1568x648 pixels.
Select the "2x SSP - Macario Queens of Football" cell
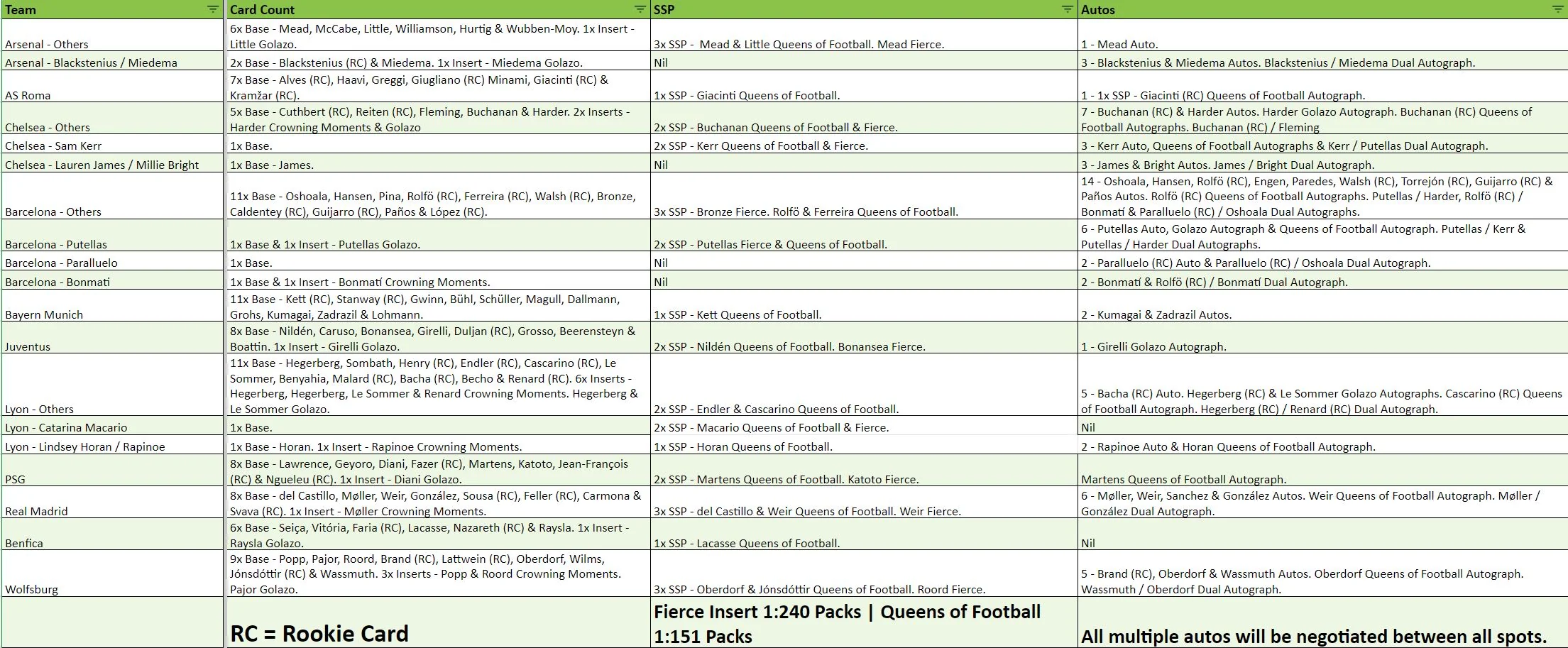[x=864, y=427]
